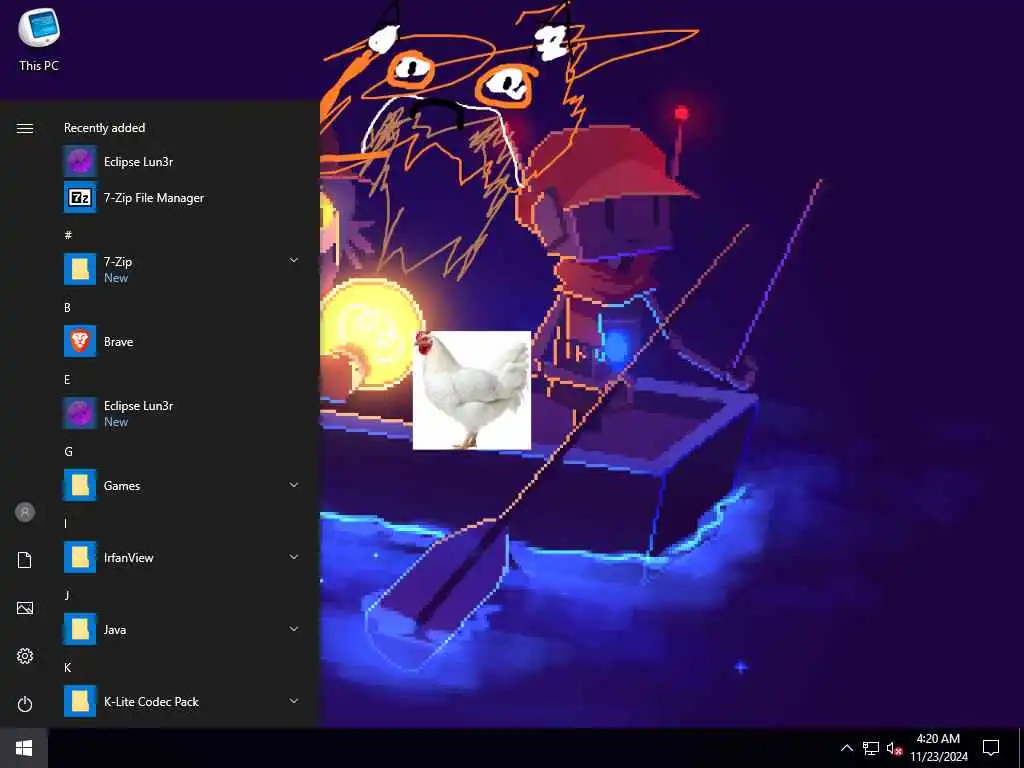1024x768 pixels.
Task: Show hidden tray icons arrow
Action: (x=846, y=748)
